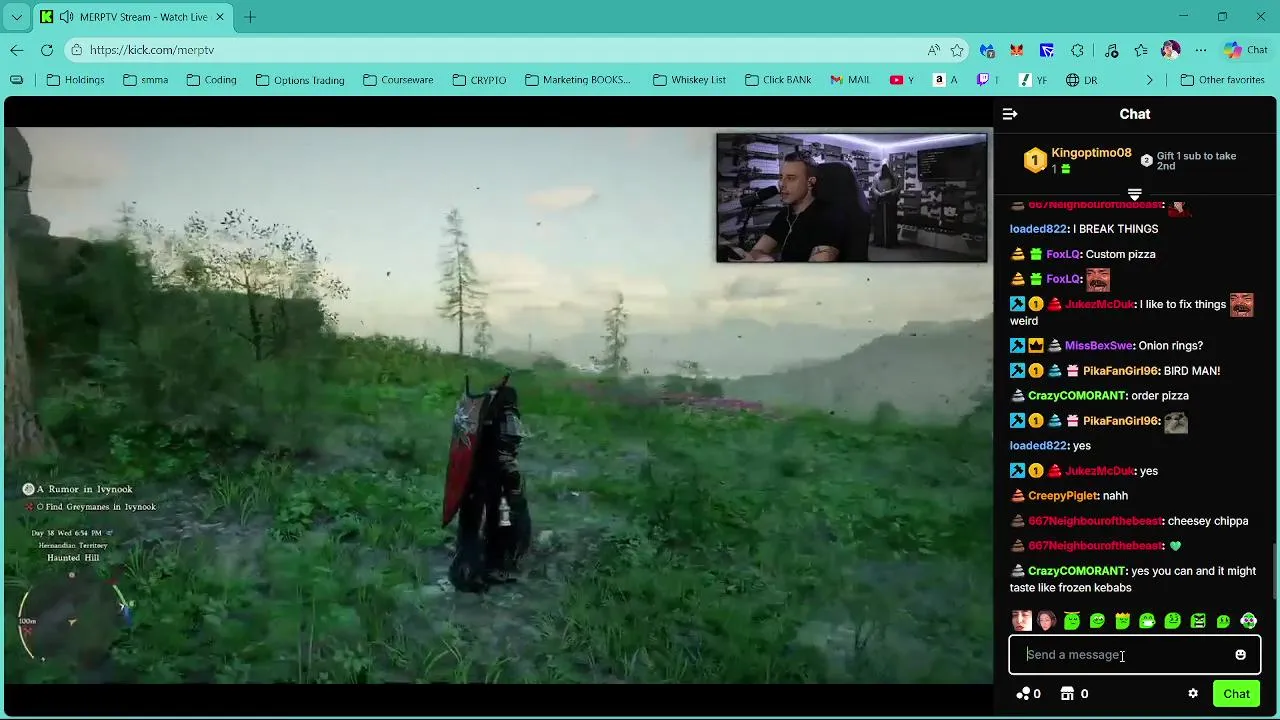This screenshot has width=1280, height=720.
Task: Open the Amazon A bookmark
Action: coord(945,80)
